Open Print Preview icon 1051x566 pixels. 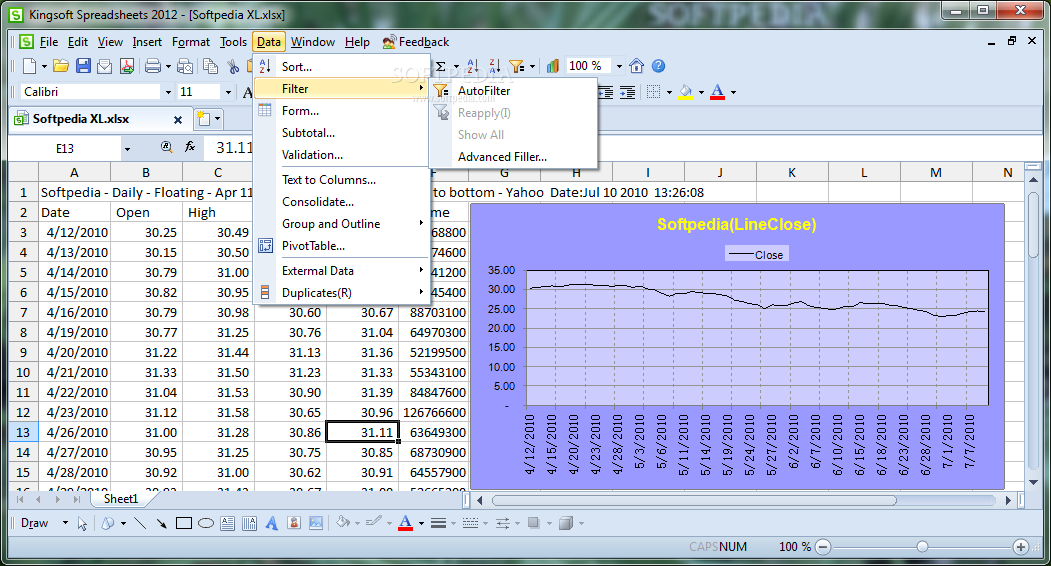click(x=186, y=66)
